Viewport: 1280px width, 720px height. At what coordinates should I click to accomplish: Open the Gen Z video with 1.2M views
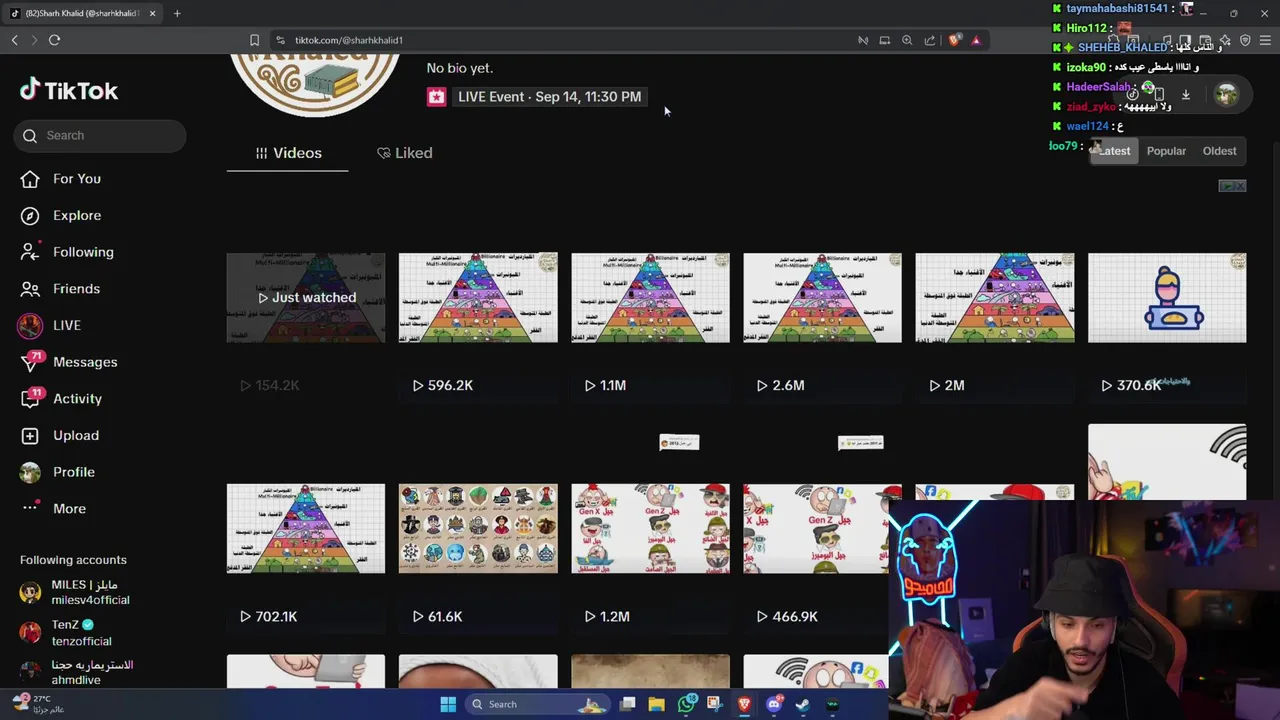coord(650,528)
